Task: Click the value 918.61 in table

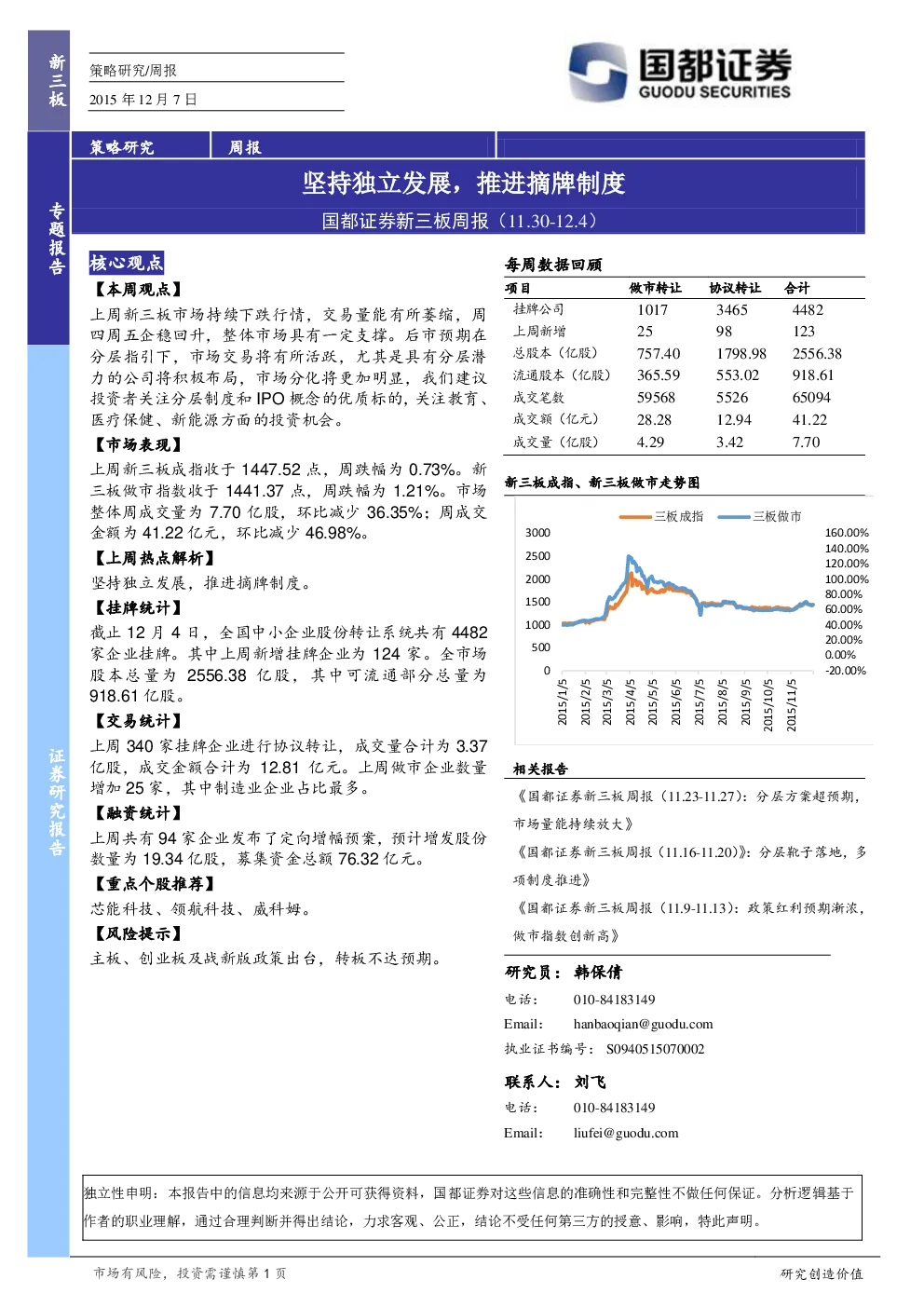Action: click(x=813, y=375)
